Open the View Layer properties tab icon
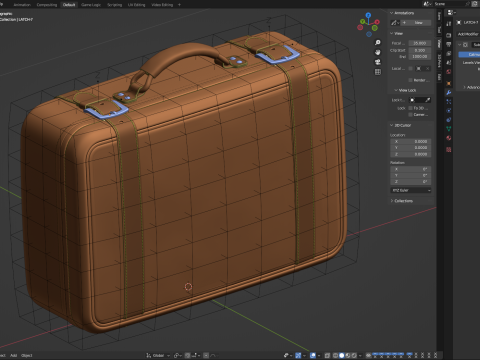Screen dimensions: 480x360 pyautogui.click(x=449, y=53)
